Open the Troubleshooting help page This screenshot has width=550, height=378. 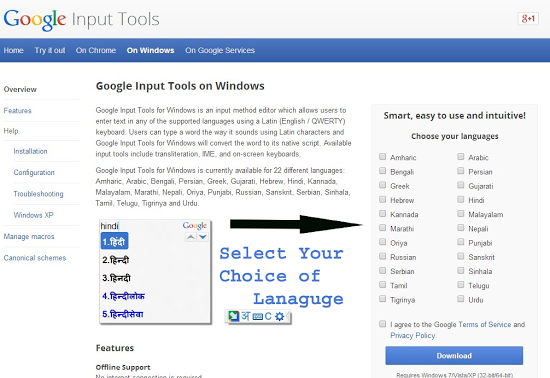coord(39,194)
